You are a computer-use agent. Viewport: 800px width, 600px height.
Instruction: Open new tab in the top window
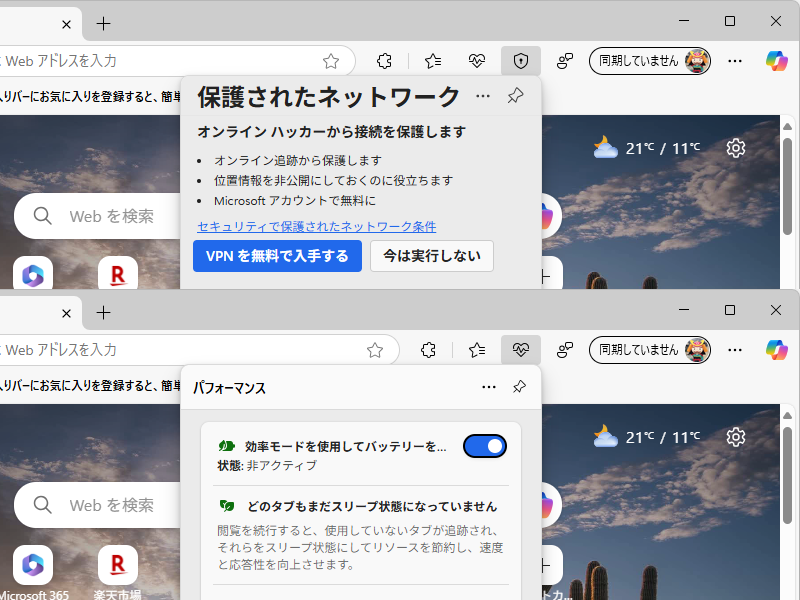point(104,23)
